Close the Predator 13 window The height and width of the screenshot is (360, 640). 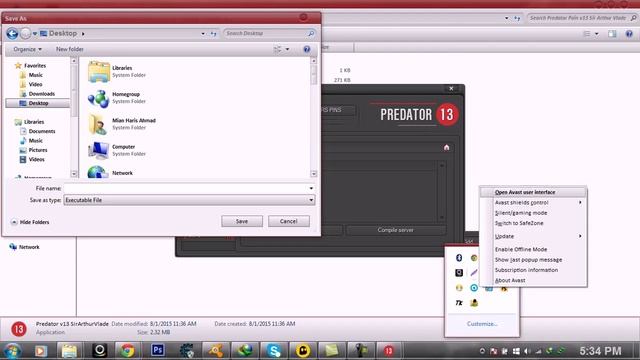tap(451, 88)
